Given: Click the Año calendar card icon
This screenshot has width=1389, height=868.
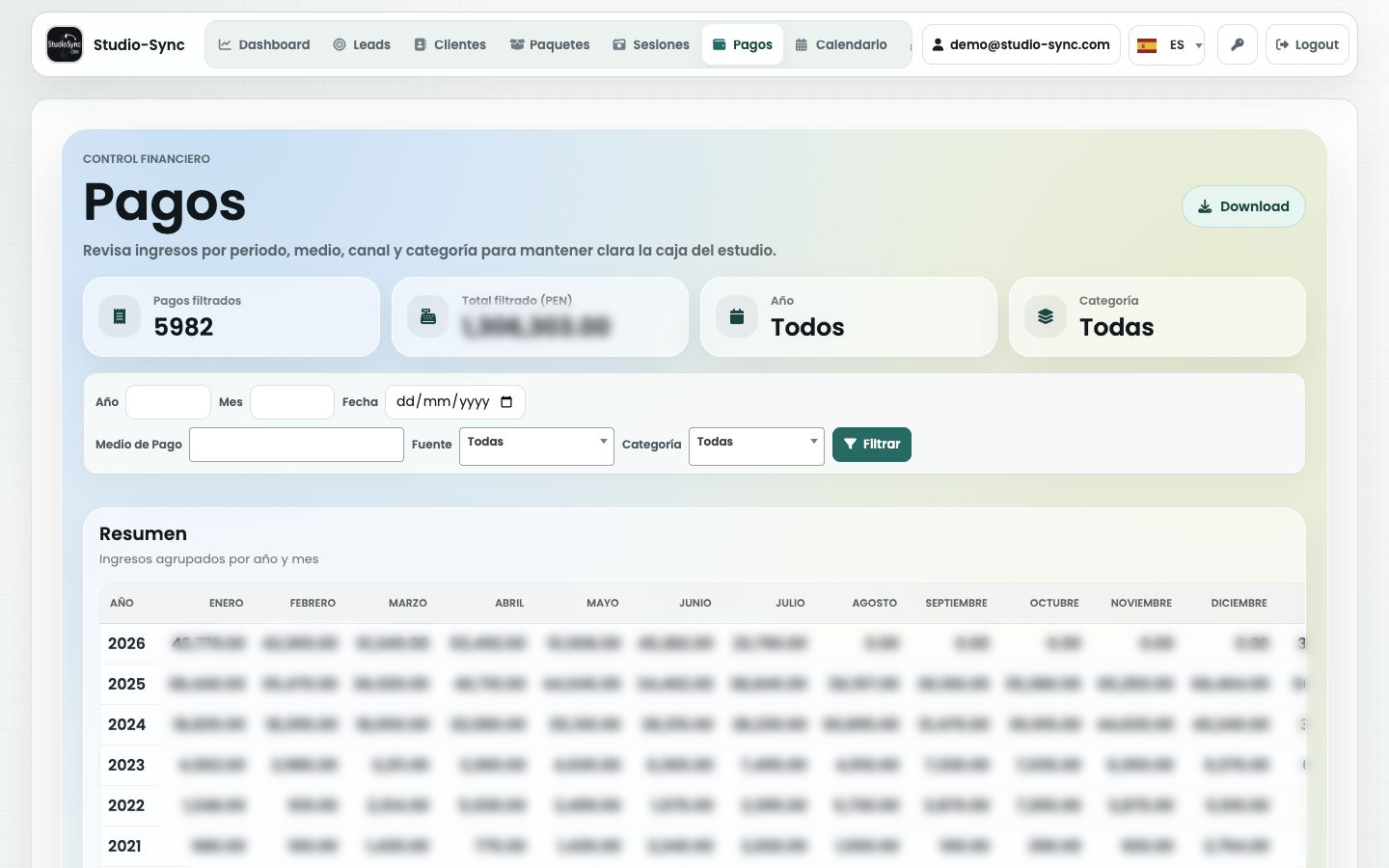Looking at the screenshot, I should coord(737,316).
